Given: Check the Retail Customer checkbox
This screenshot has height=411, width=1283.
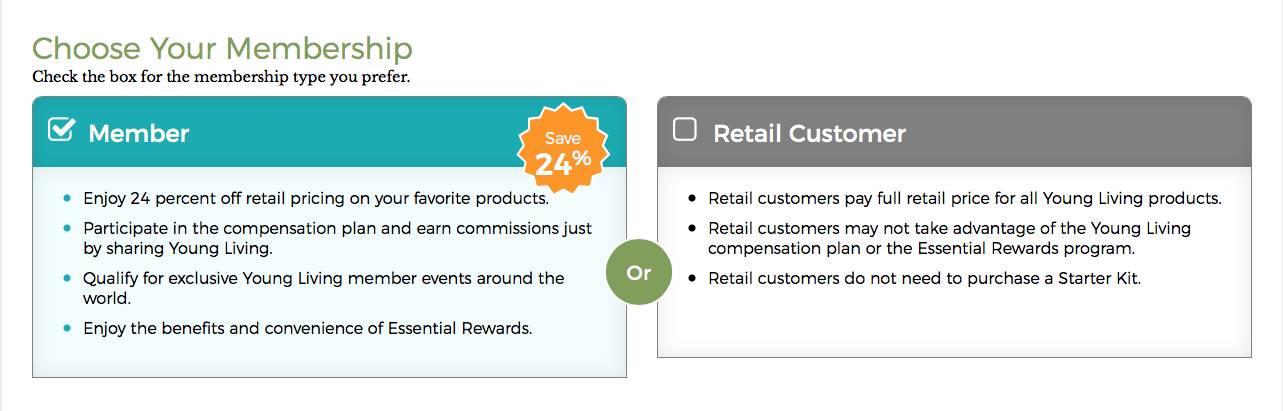Looking at the screenshot, I should point(685,130).
